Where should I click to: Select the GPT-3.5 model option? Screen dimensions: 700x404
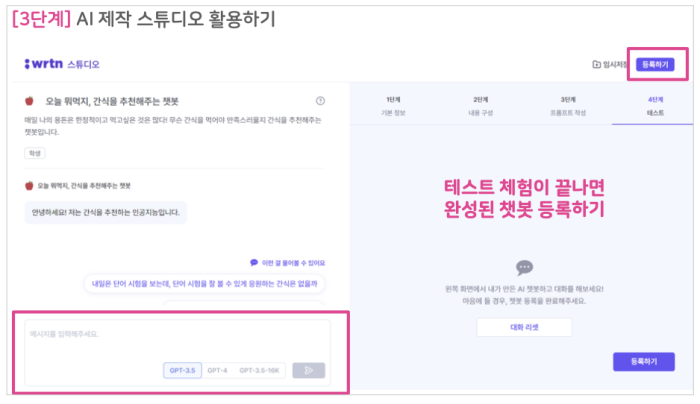pos(183,370)
